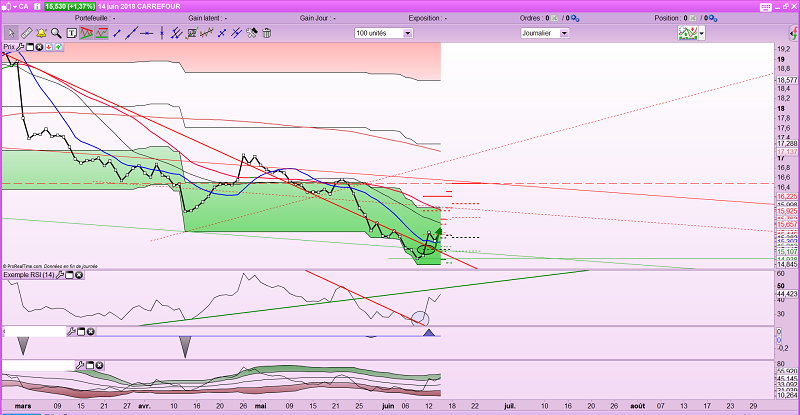800x415 pixels.
Task: Close the third indicator panel
Action: click(90, 332)
